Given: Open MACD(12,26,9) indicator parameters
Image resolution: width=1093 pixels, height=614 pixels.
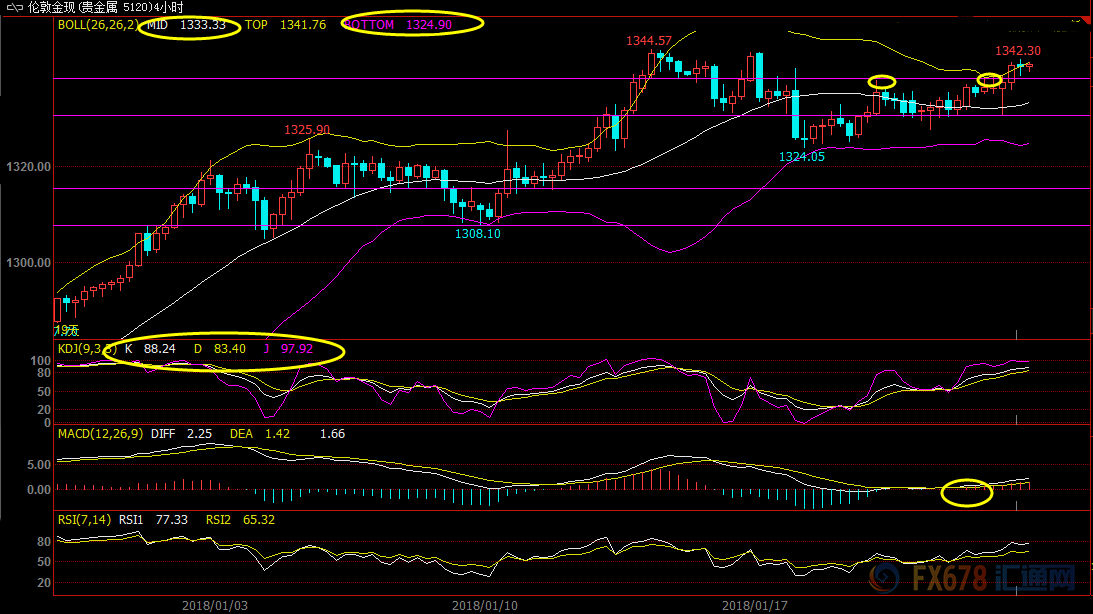Looking at the screenshot, I should click(100, 434).
